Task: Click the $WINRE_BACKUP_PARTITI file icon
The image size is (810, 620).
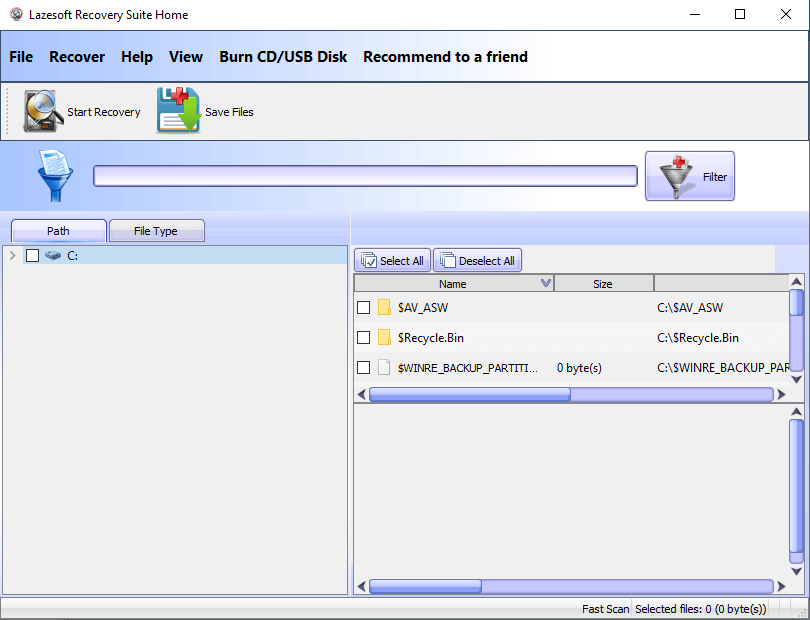Action: tap(384, 367)
